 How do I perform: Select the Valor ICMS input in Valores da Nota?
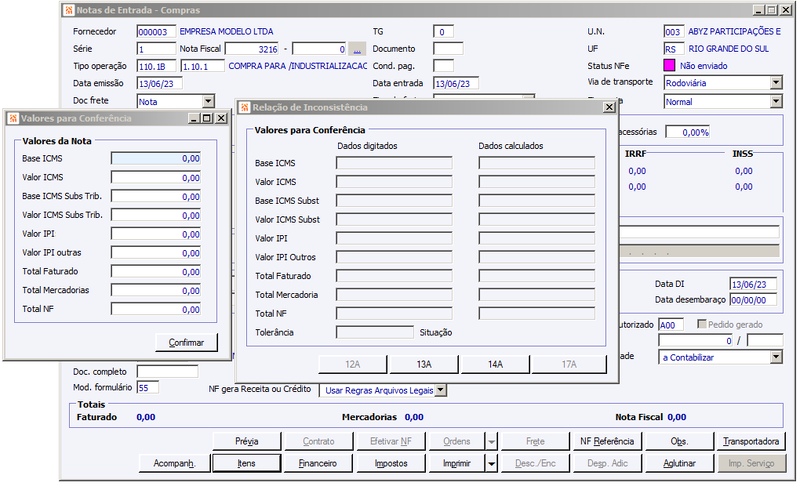pyautogui.click(x=156, y=177)
